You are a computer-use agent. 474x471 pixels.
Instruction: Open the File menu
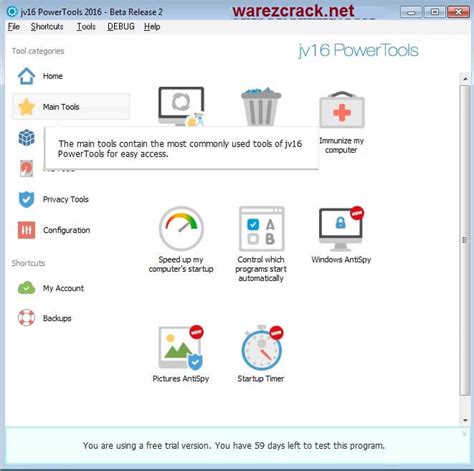click(x=14, y=27)
